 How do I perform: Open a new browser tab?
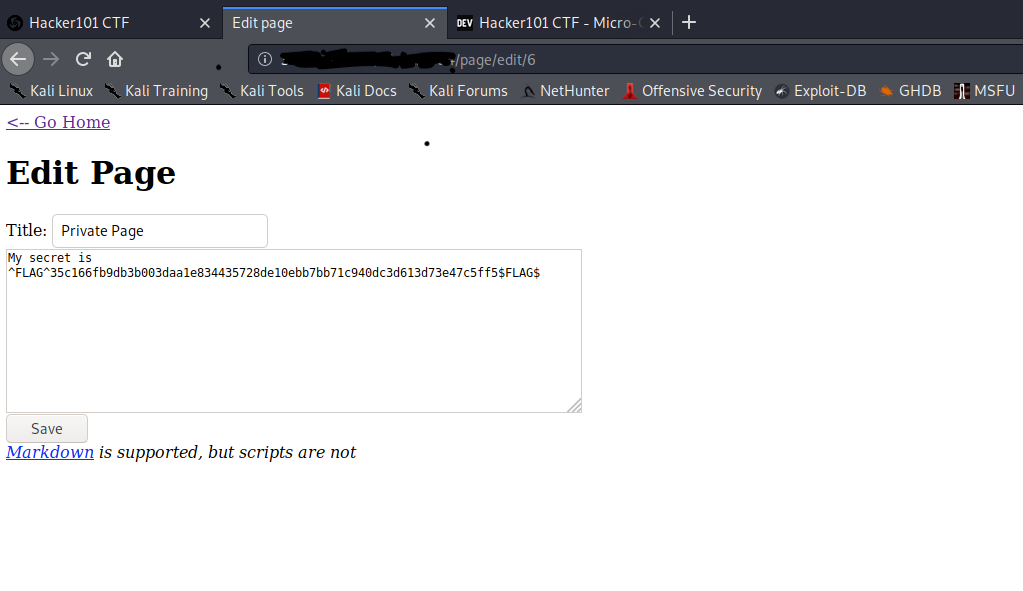(x=688, y=22)
